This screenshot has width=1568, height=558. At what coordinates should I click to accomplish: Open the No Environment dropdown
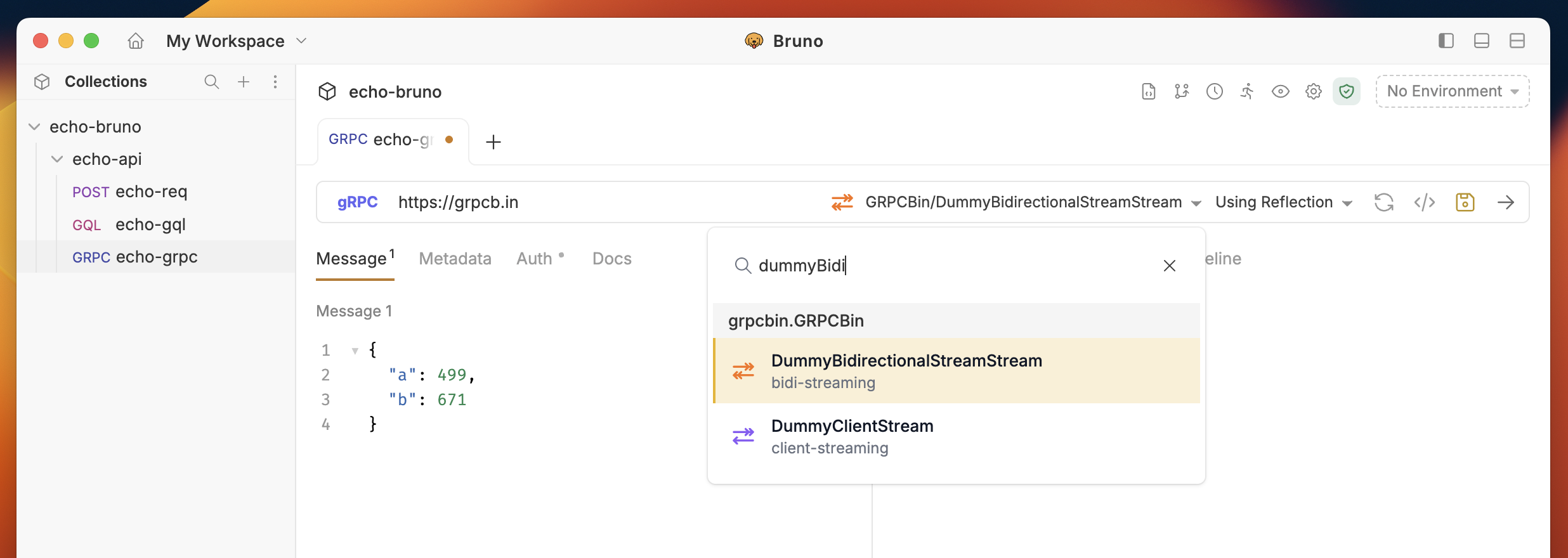(1452, 91)
